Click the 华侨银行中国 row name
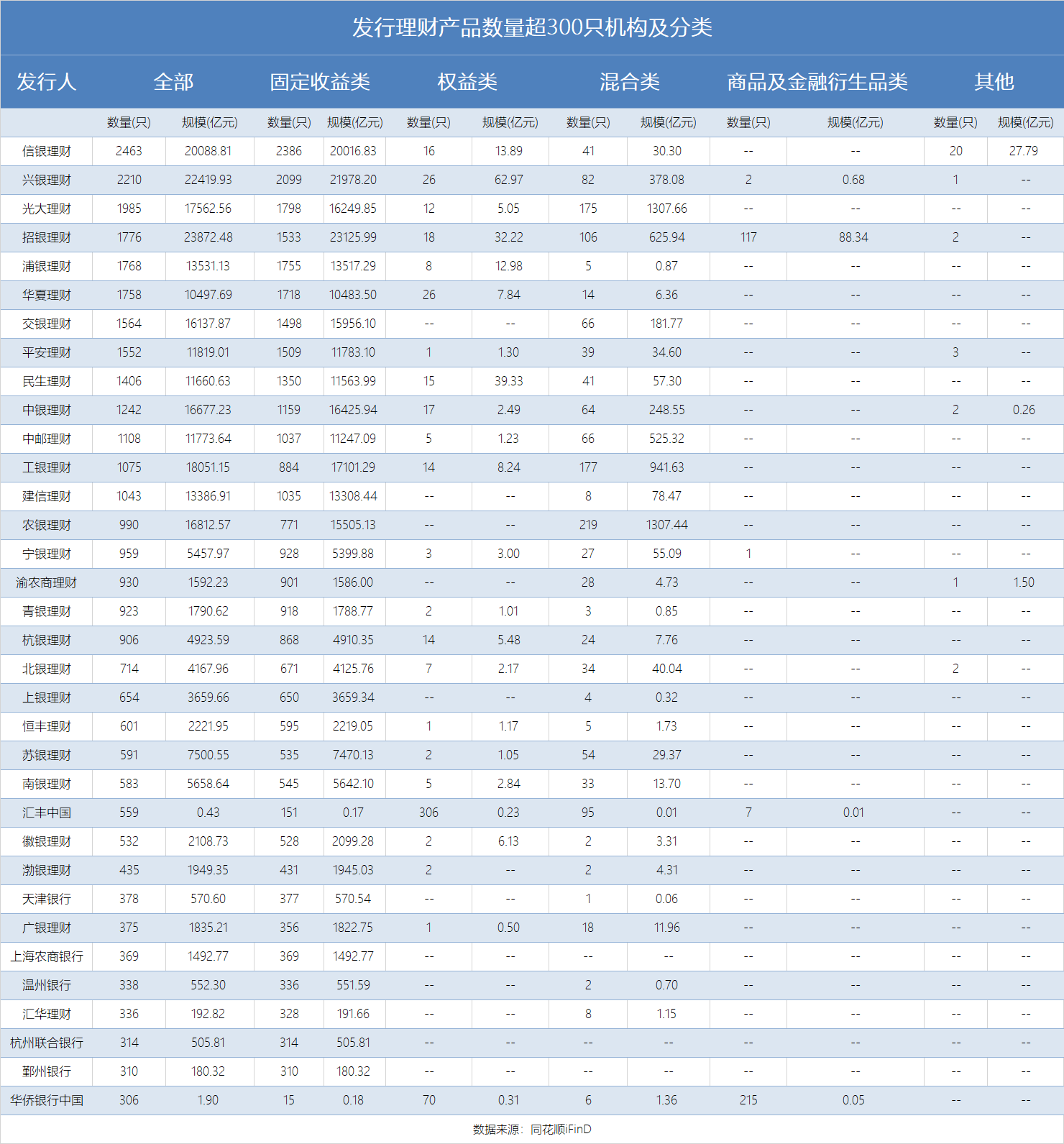Image resolution: width=1064 pixels, height=1144 pixels. (47, 1100)
